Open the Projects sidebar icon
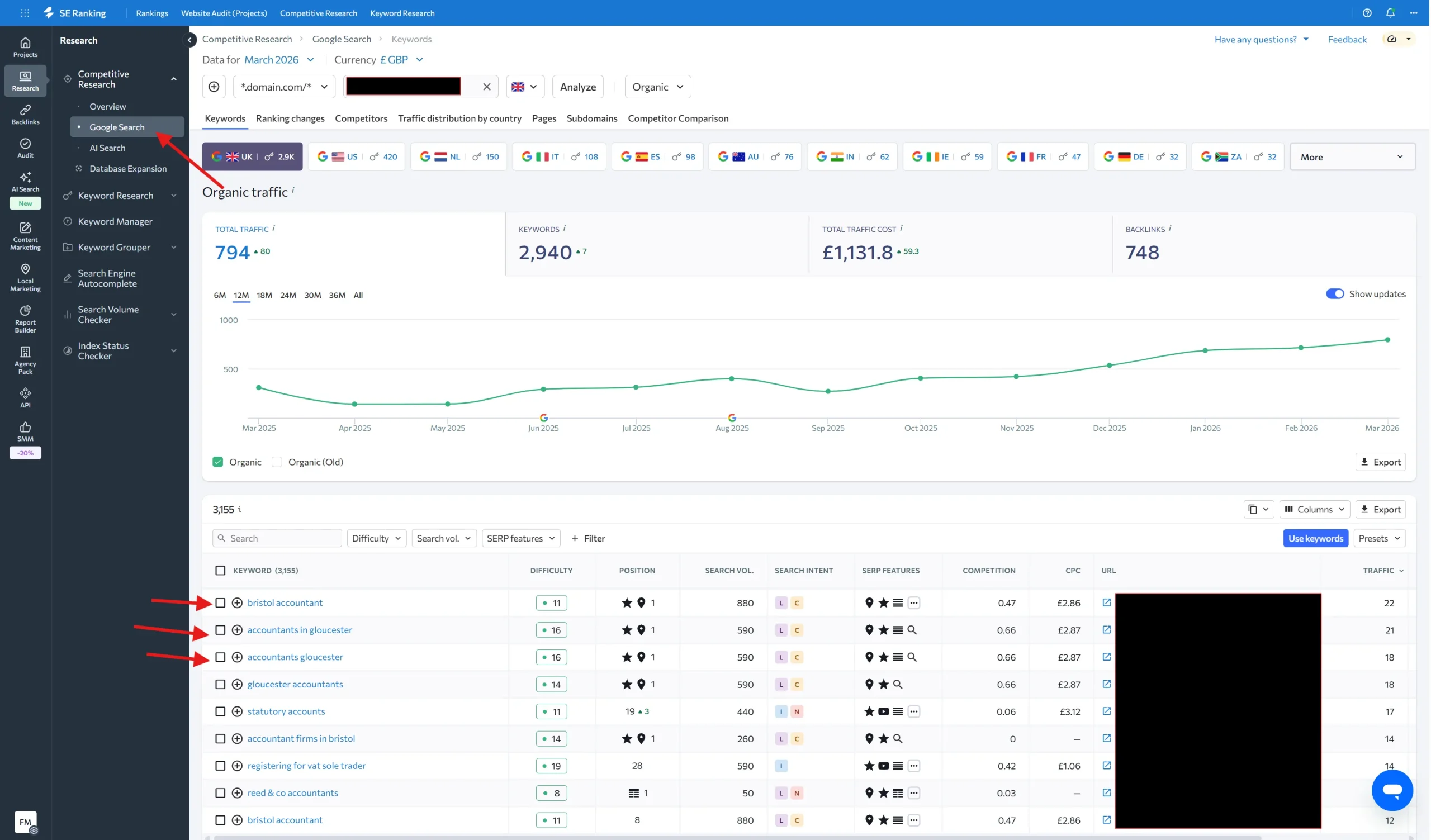The image size is (1431, 840). (x=25, y=47)
